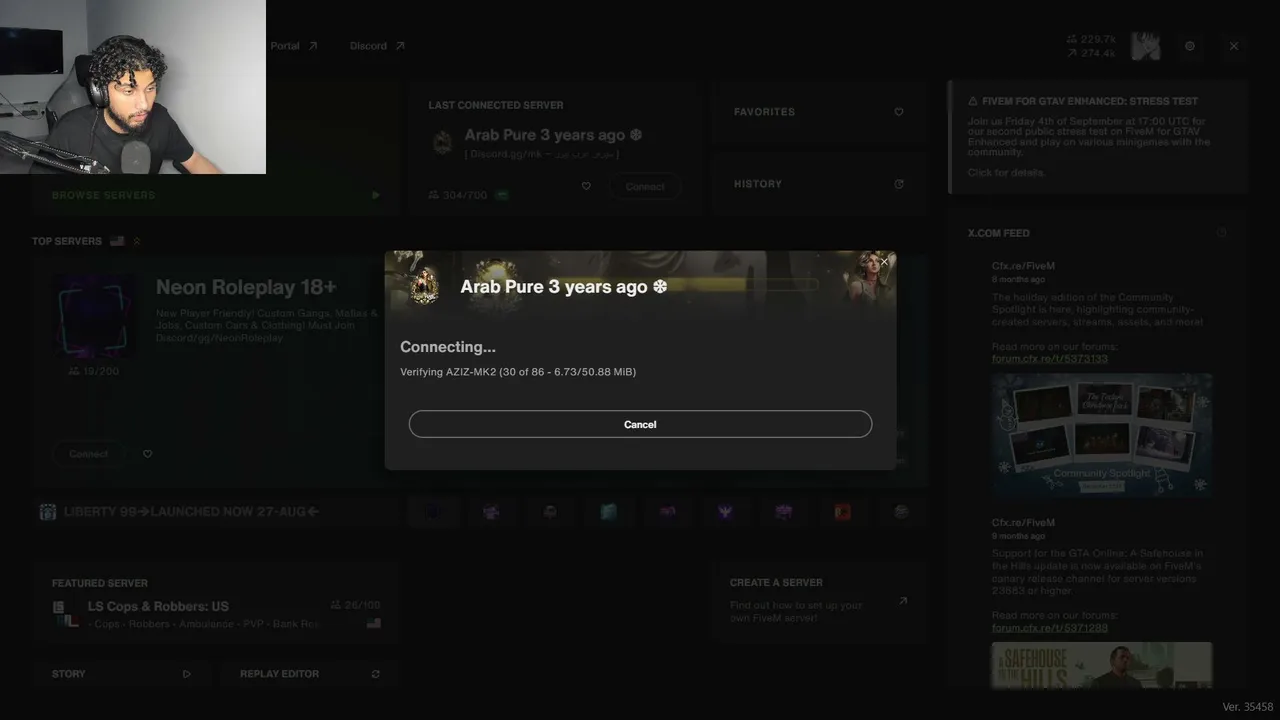Open forum.cfx.re/t/5373133 link
Screen dimensions: 1280x720
pyautogui.click(x=1050, y=359)
